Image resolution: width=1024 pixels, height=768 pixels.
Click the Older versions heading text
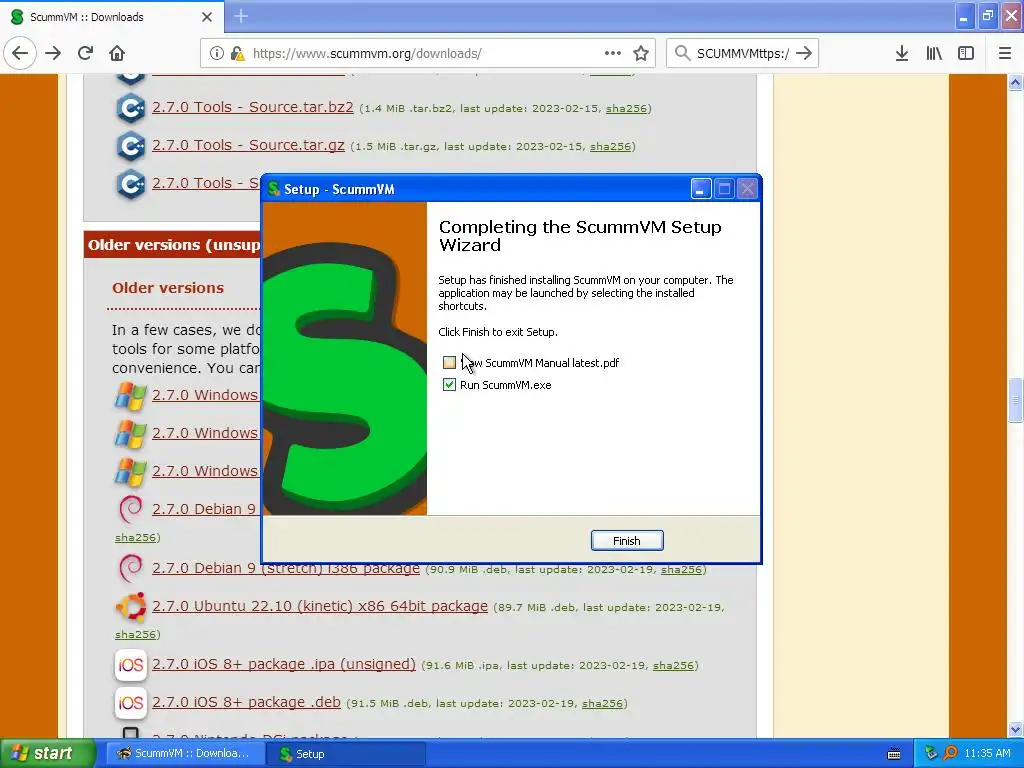click(x=168, y=287)
